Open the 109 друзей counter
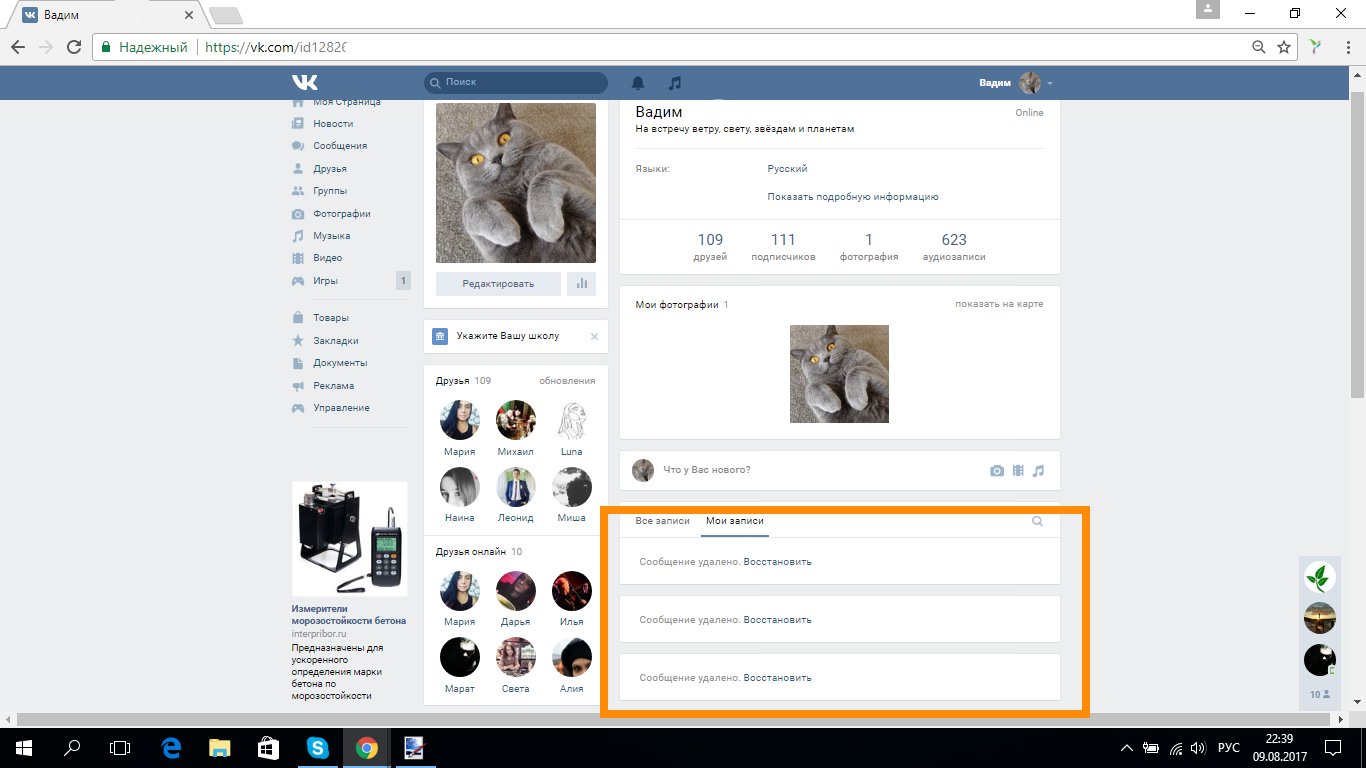Viewport: 1366px width, 768px height. click(710, 247)
